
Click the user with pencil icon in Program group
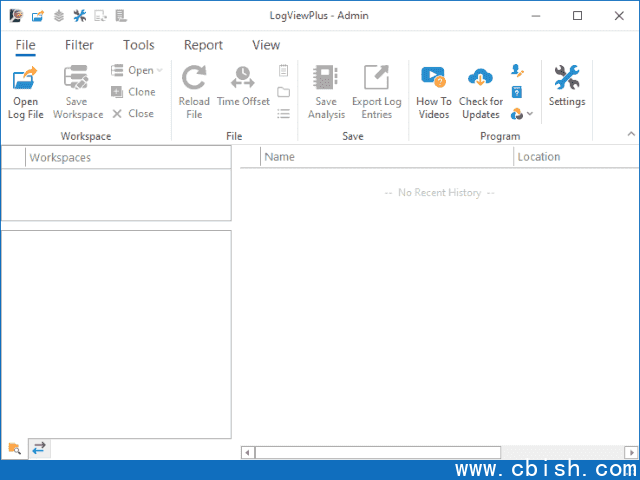[517, 70]
